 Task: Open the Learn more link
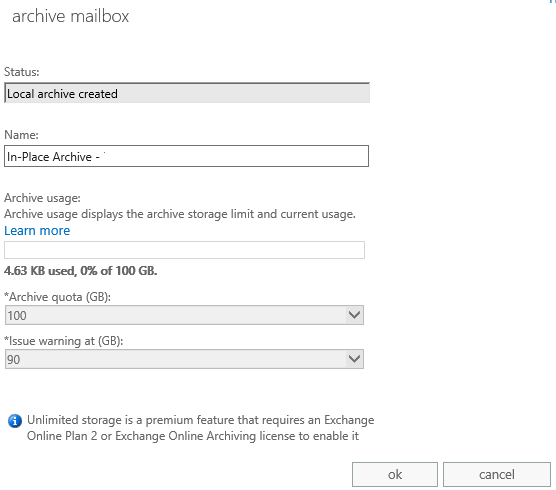37,230
